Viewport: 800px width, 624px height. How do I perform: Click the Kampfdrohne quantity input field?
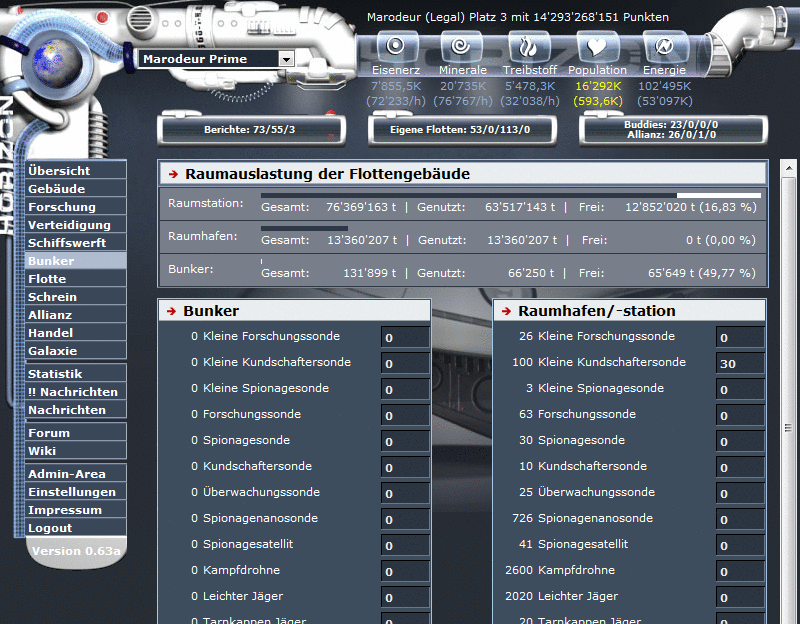pos(740,570)
